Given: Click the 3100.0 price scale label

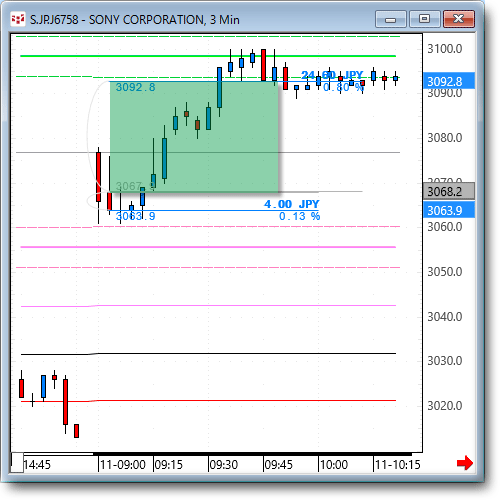Looking at the screenshot, I should [445, 49].
